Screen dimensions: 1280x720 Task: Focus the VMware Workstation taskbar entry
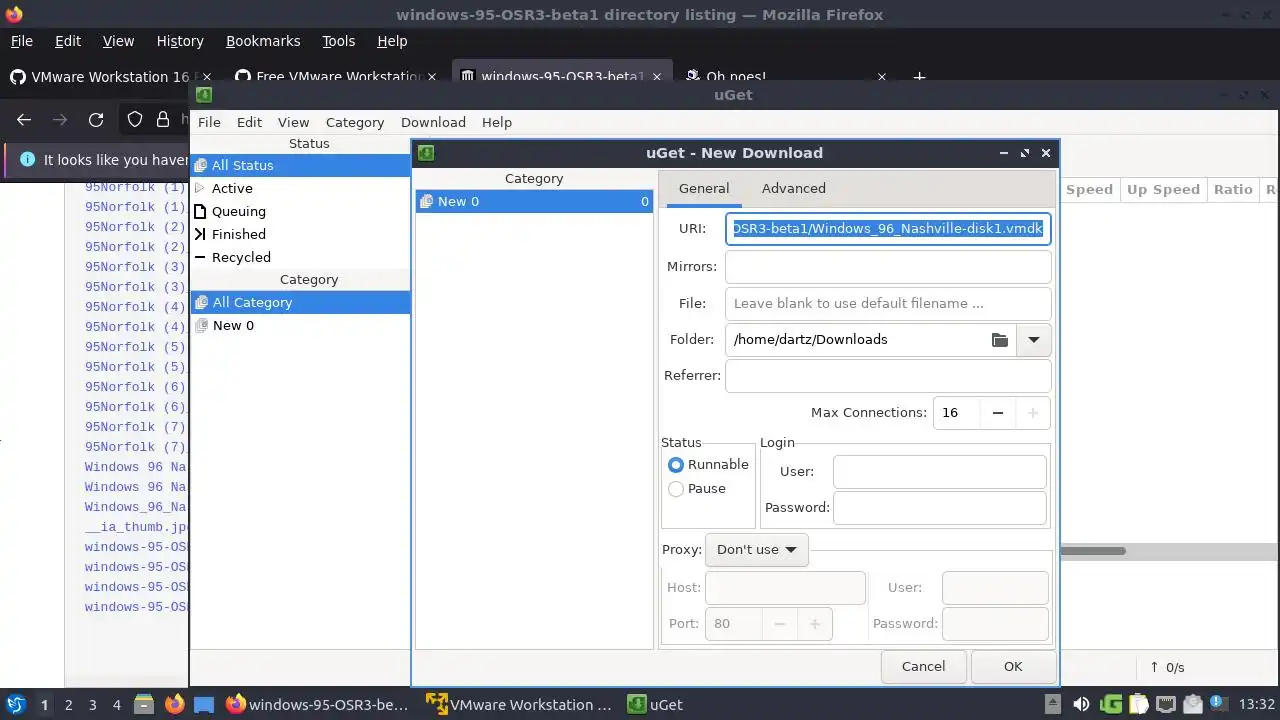coord(519,704)
